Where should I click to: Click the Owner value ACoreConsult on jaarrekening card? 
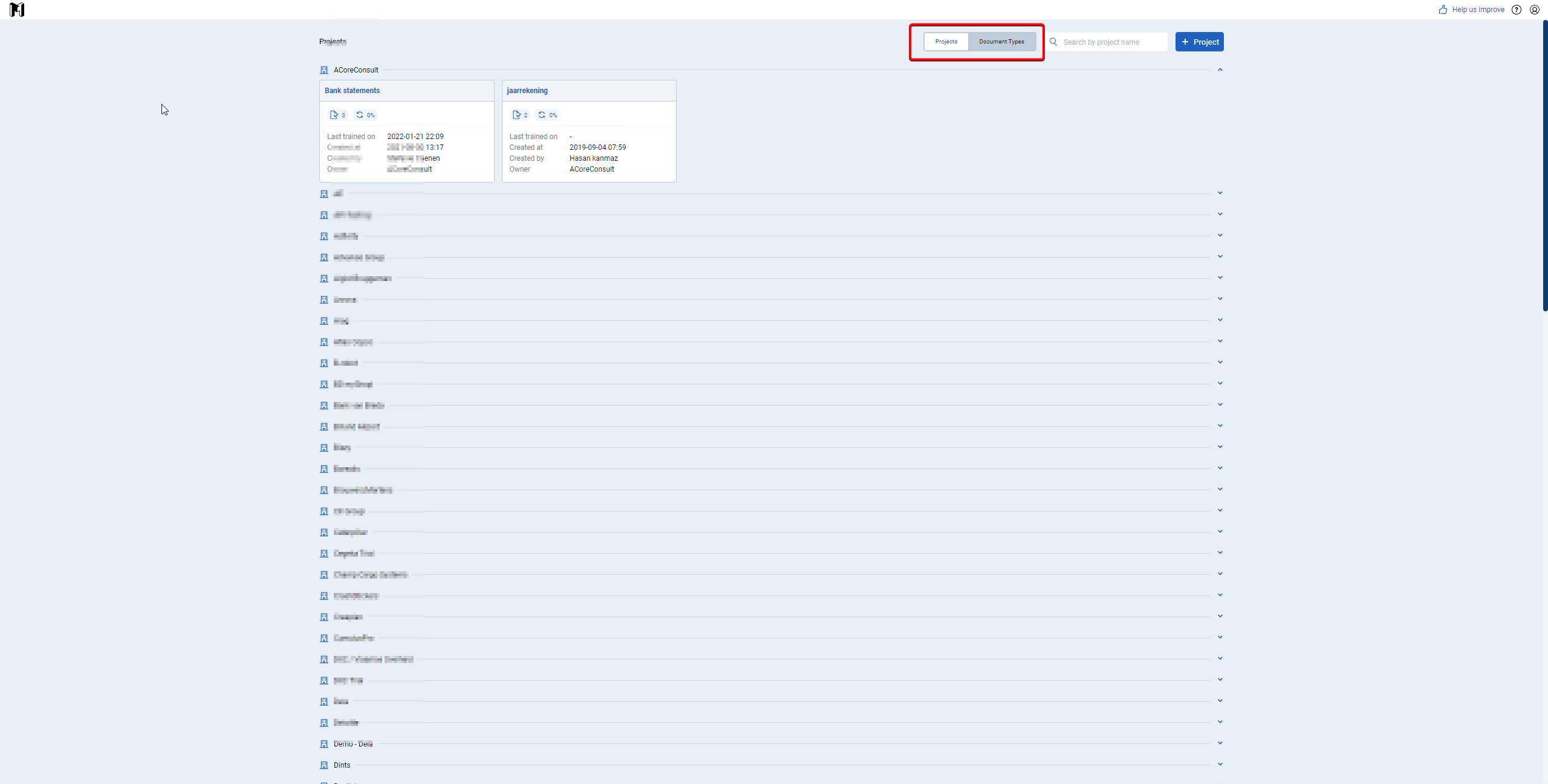click(591, 169)
